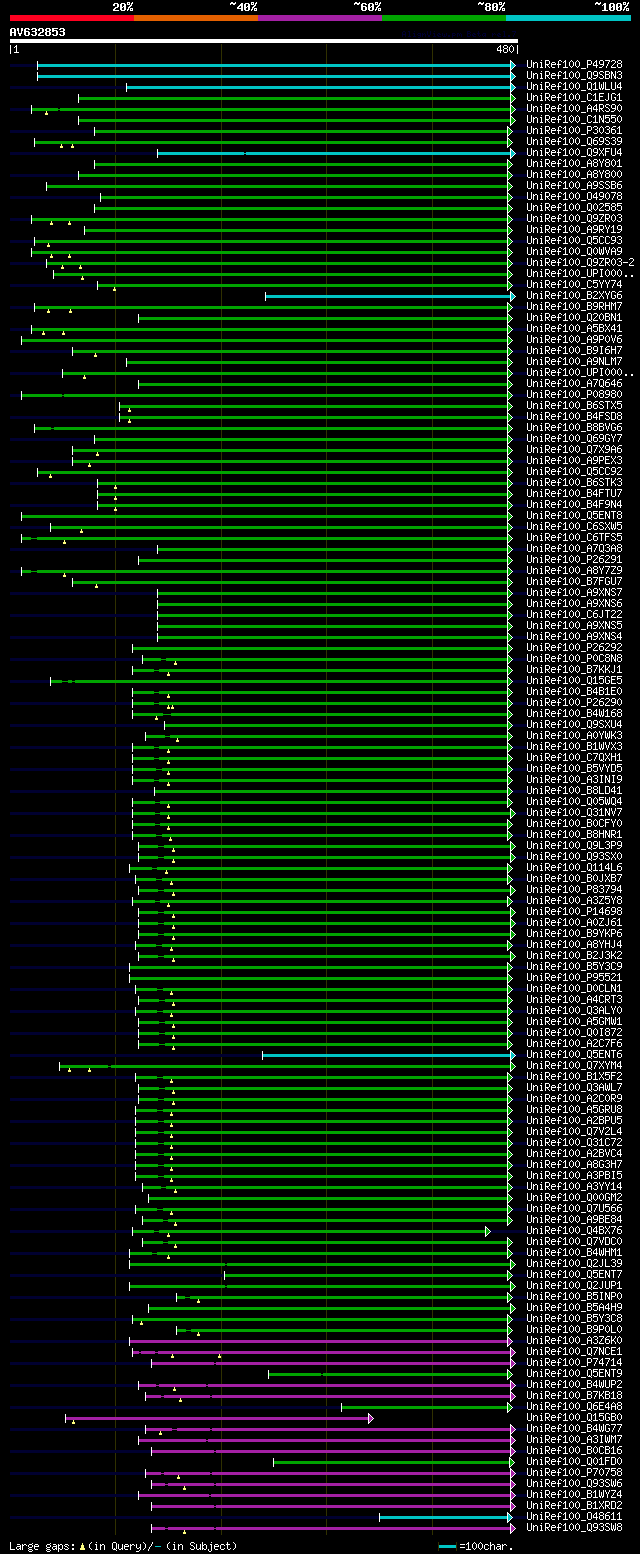Select the UniRef100_Q15GE5 label
The image size is (640, 1554).
[x=574, y=681]
